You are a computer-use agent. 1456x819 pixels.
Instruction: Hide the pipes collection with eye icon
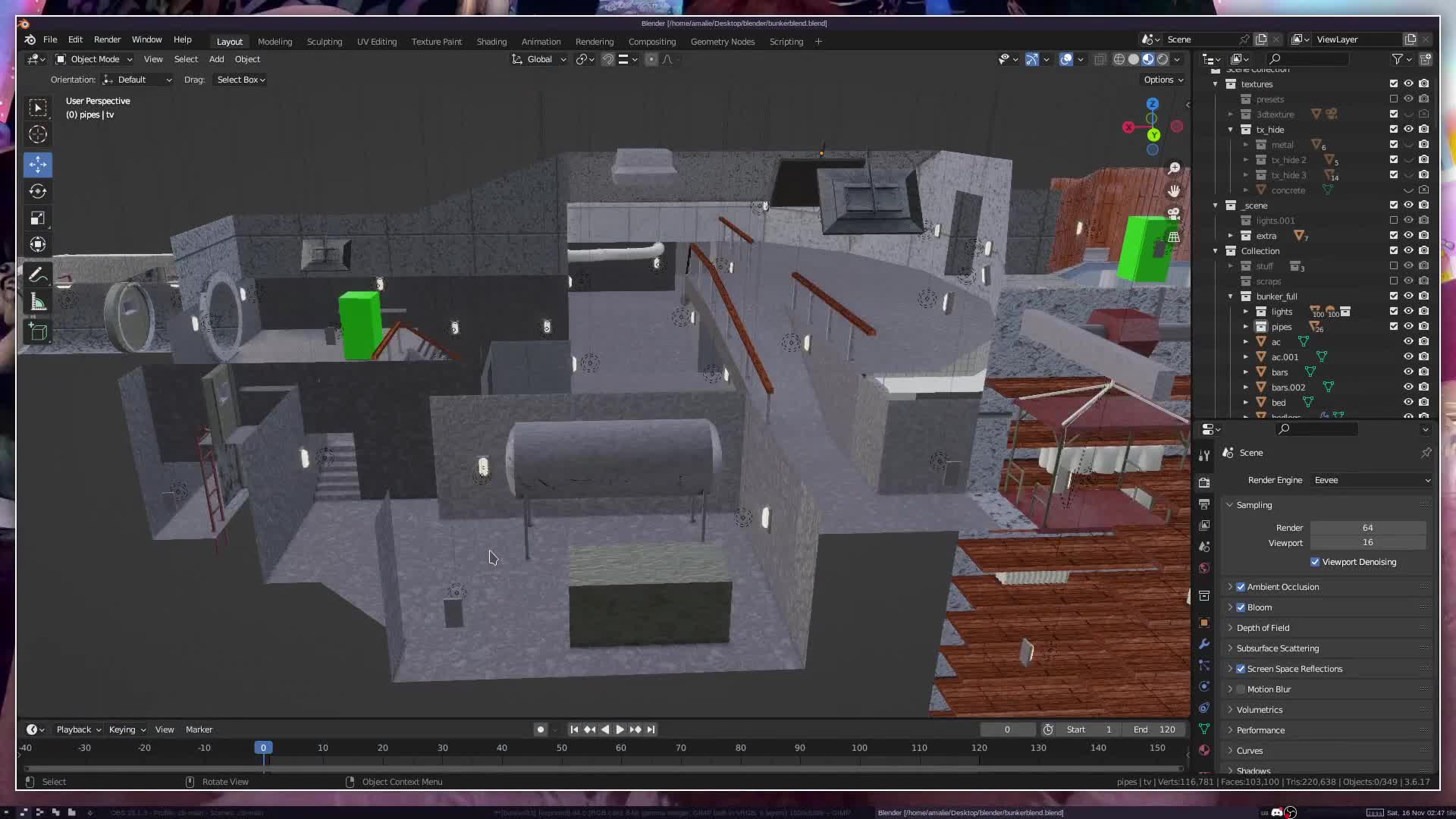(1408, 327)
